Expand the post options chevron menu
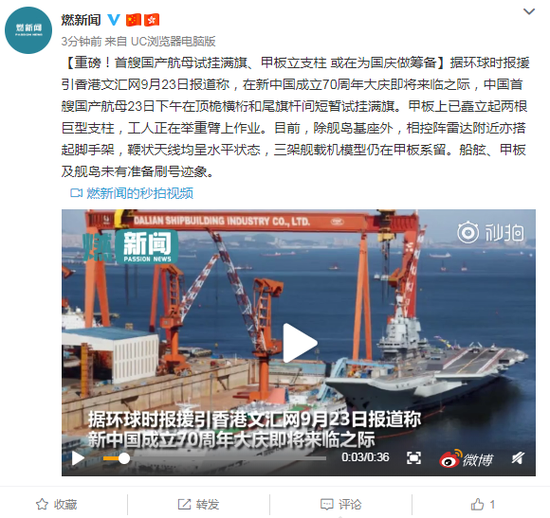 [529, 12]
